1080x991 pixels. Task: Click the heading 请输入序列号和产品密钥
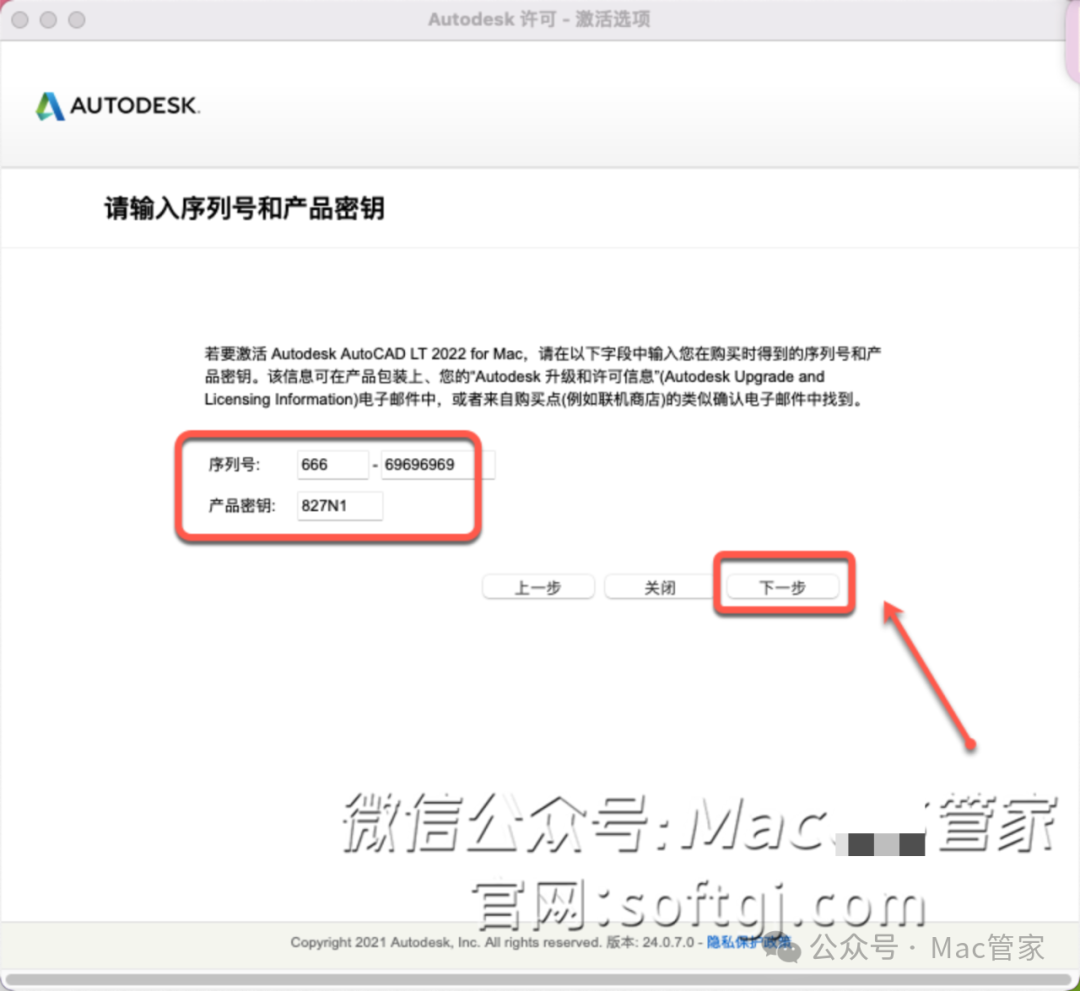click(x=245, y=208)
